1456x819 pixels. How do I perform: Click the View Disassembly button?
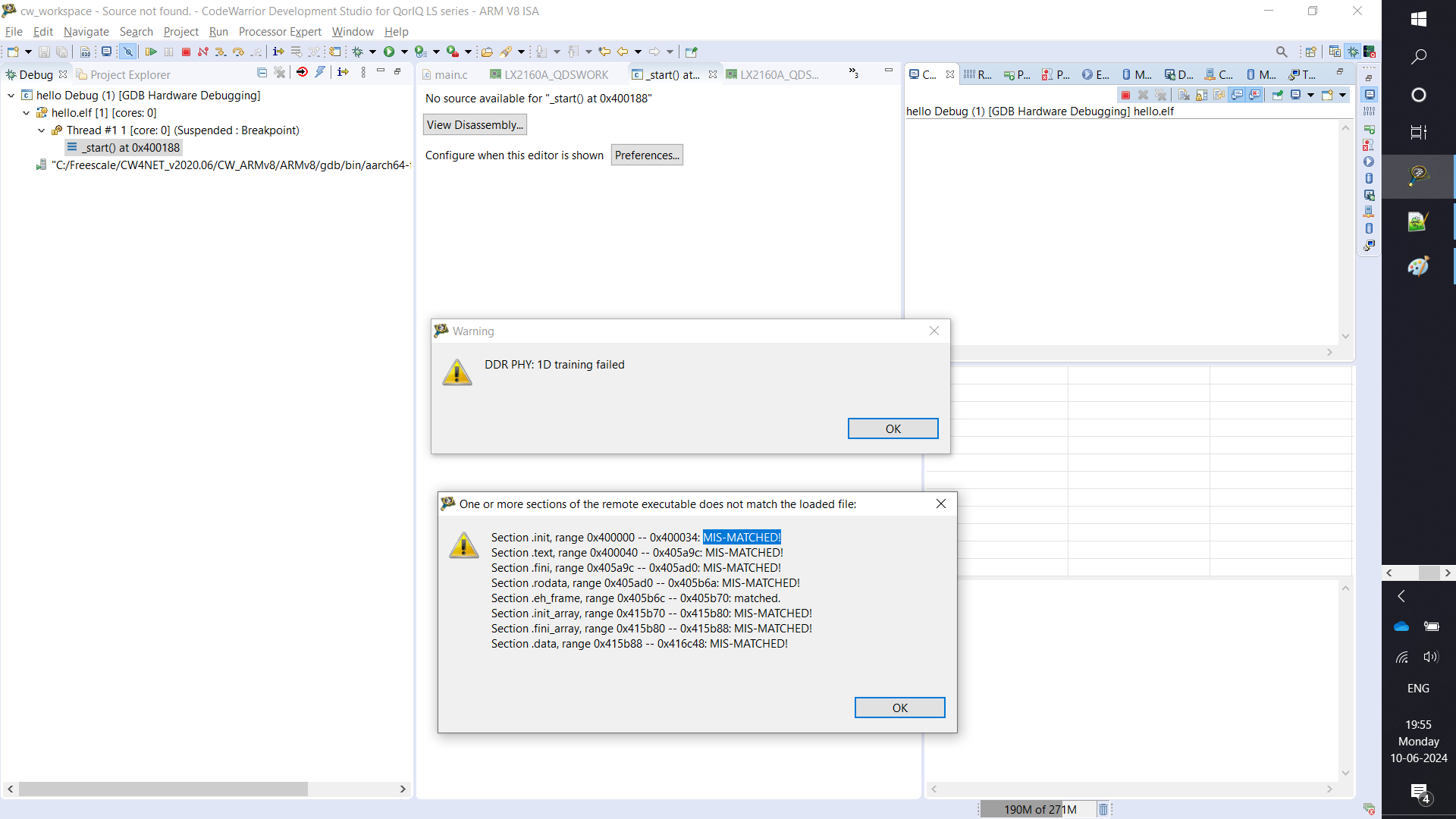475,125
